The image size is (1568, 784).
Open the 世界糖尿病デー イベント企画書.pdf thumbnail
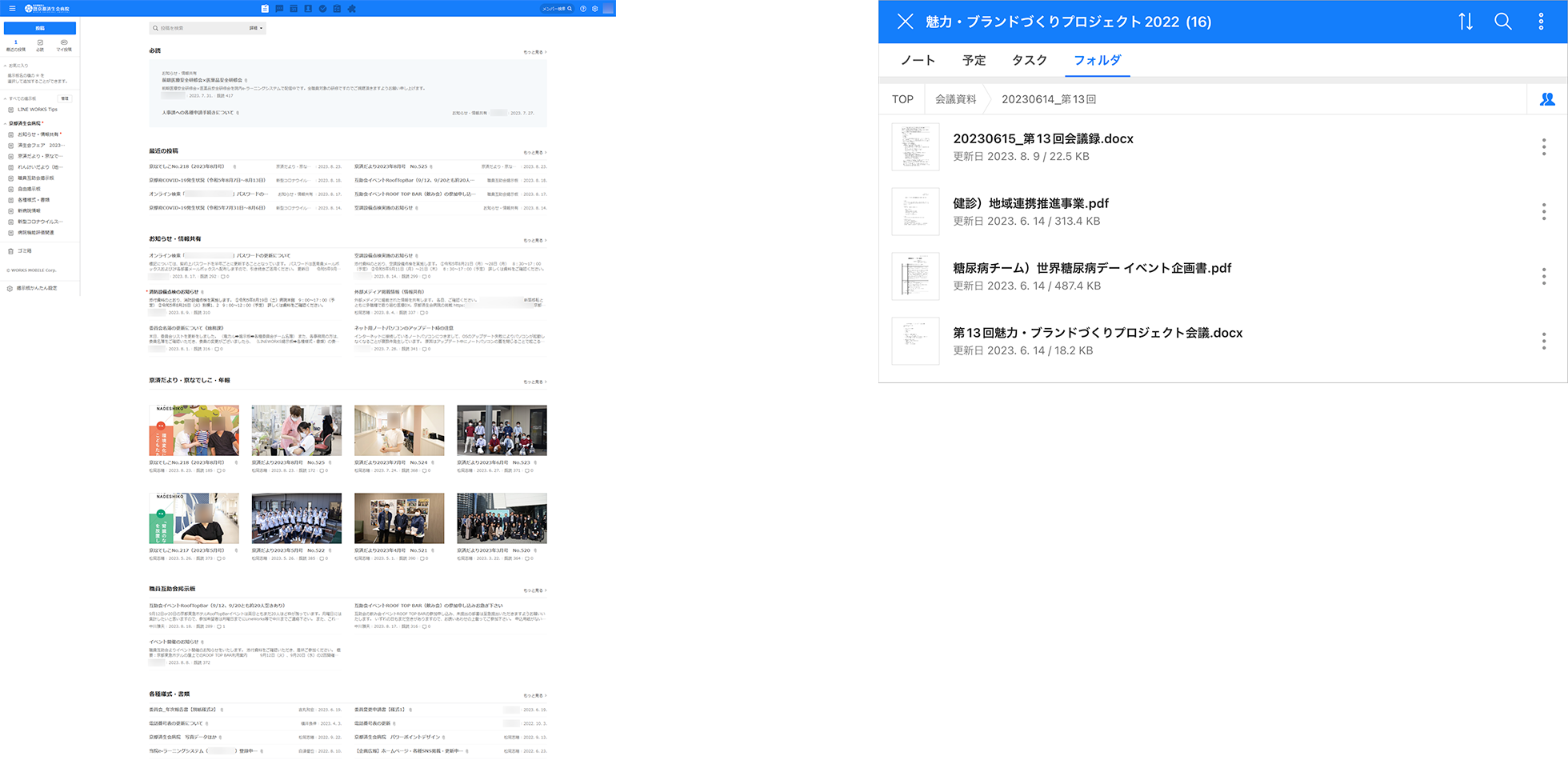[915, 277]
